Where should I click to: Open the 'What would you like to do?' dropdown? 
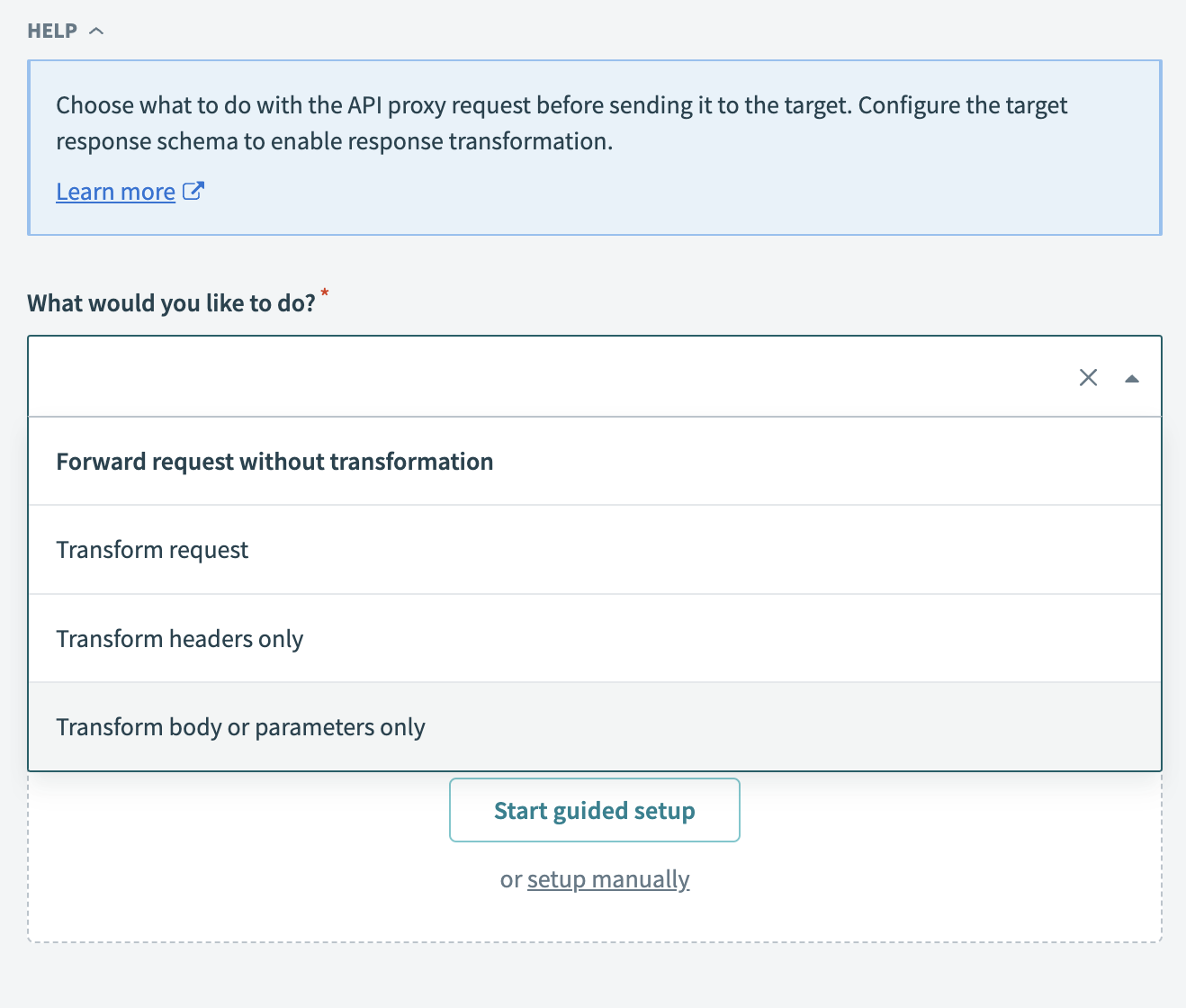pos(540,377)
